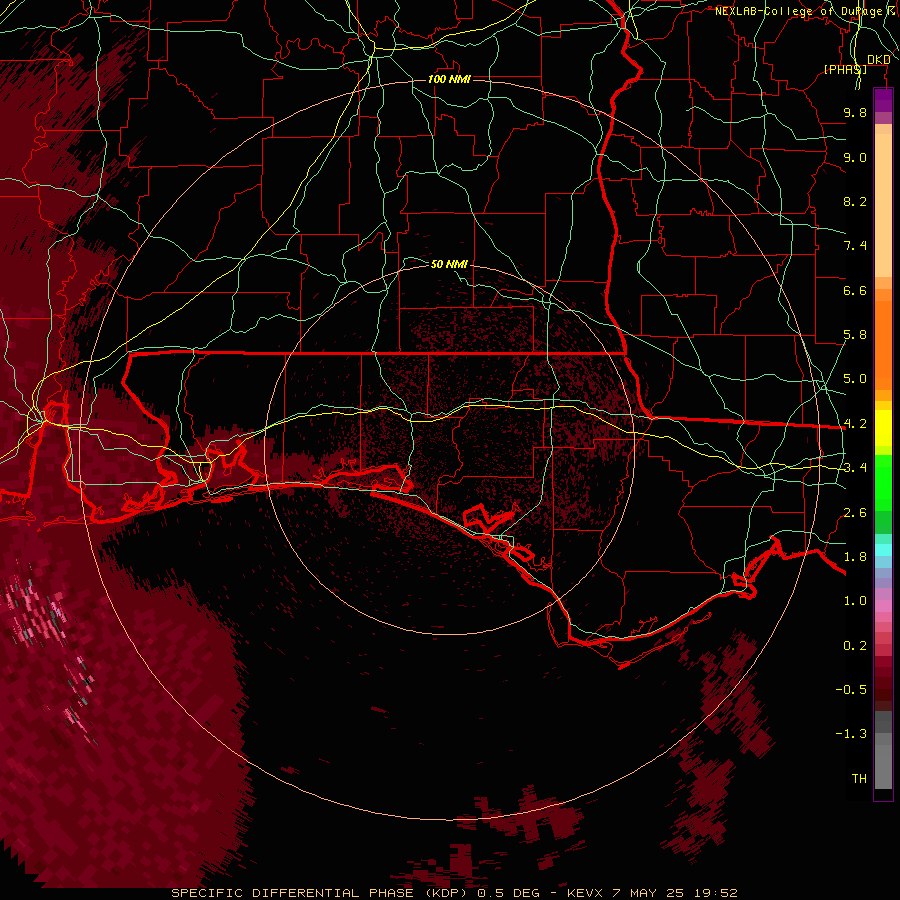This screenshot has width=900, height=900.
Task: Click the yellow band of the color bar
Action: click(x=883, y=428)
